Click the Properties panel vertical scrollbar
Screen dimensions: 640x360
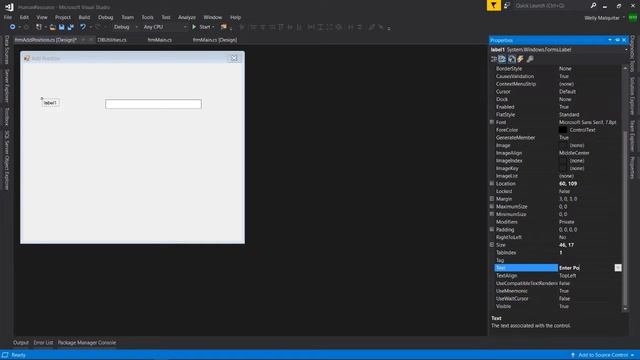pos(625,218)
